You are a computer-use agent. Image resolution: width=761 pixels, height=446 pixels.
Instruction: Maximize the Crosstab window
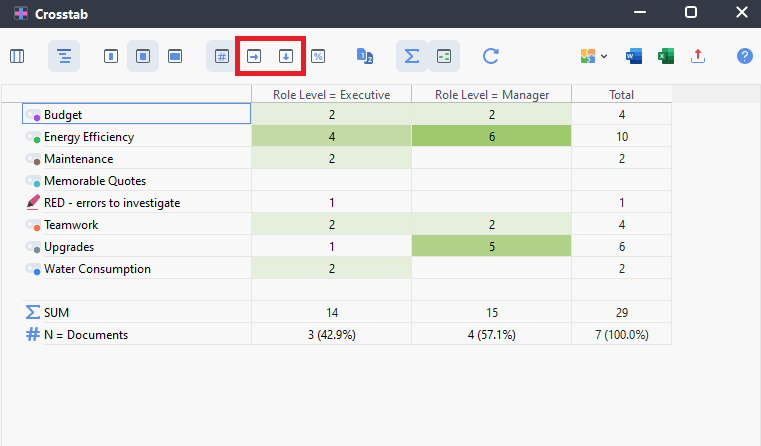click(x=691, y=13)
